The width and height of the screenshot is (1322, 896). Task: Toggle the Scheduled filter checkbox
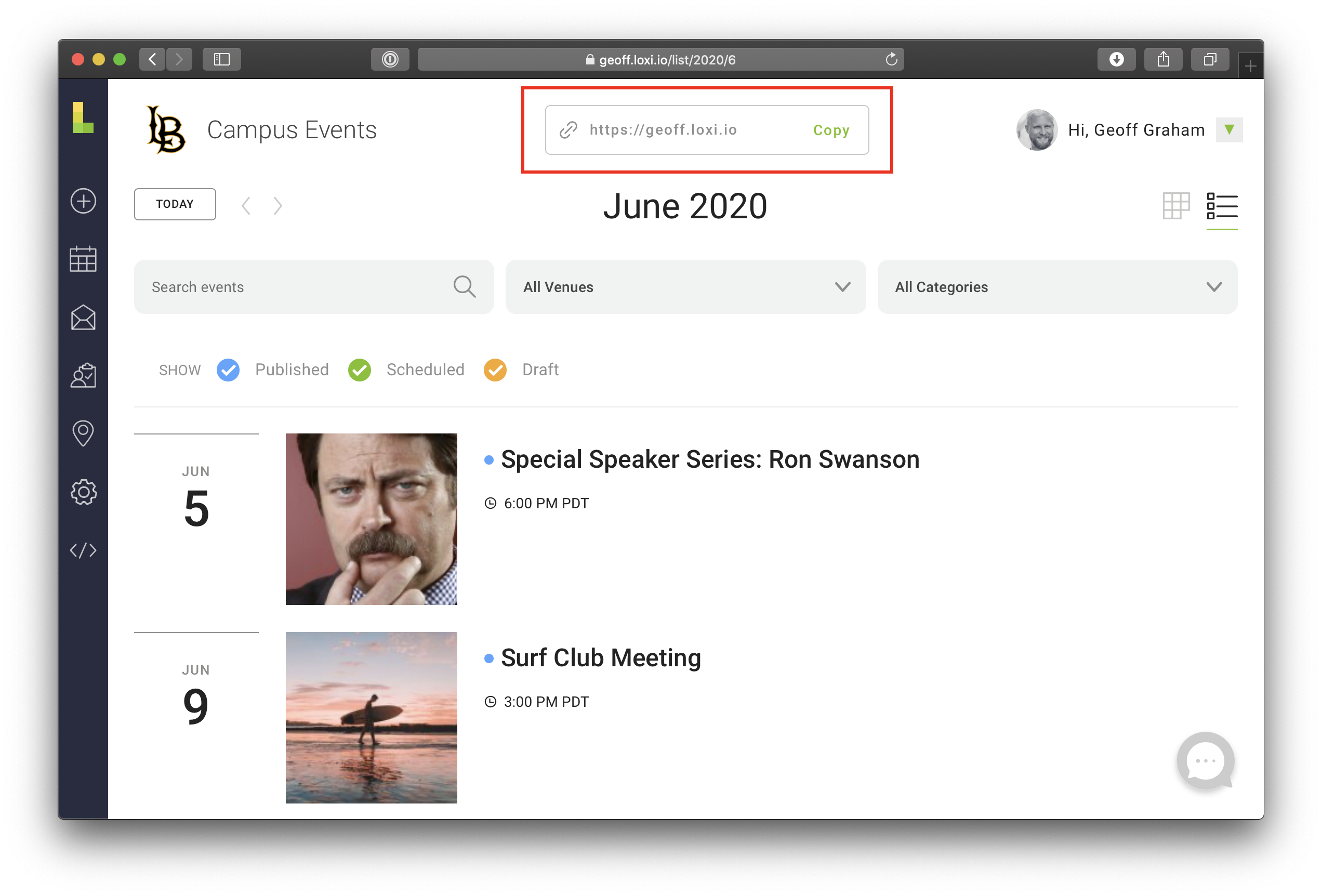coord(359,370)
